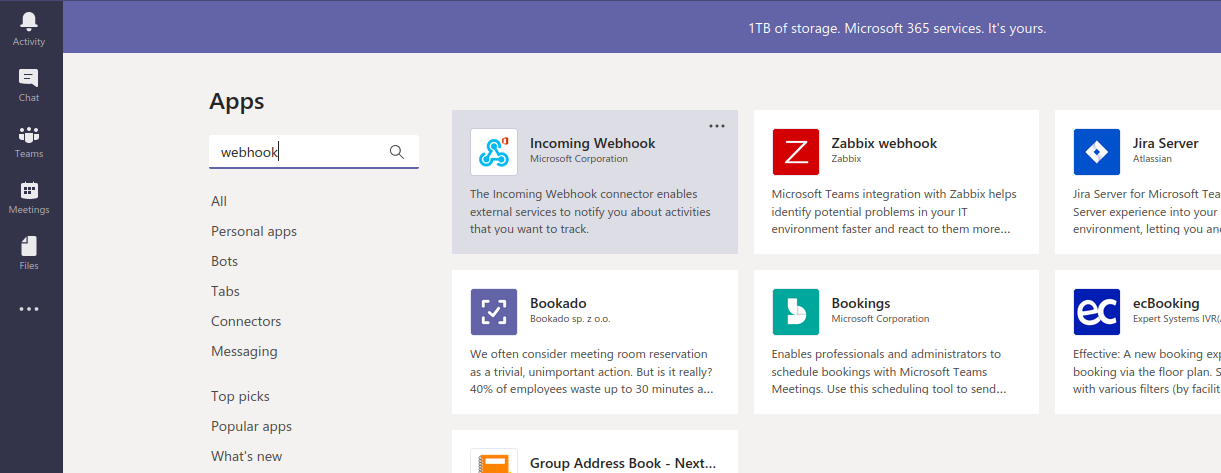Click publisher name Bookado sp. z o.o.
The height and width of the screenshot is (473, 1221).
click(x=570, y=319)
